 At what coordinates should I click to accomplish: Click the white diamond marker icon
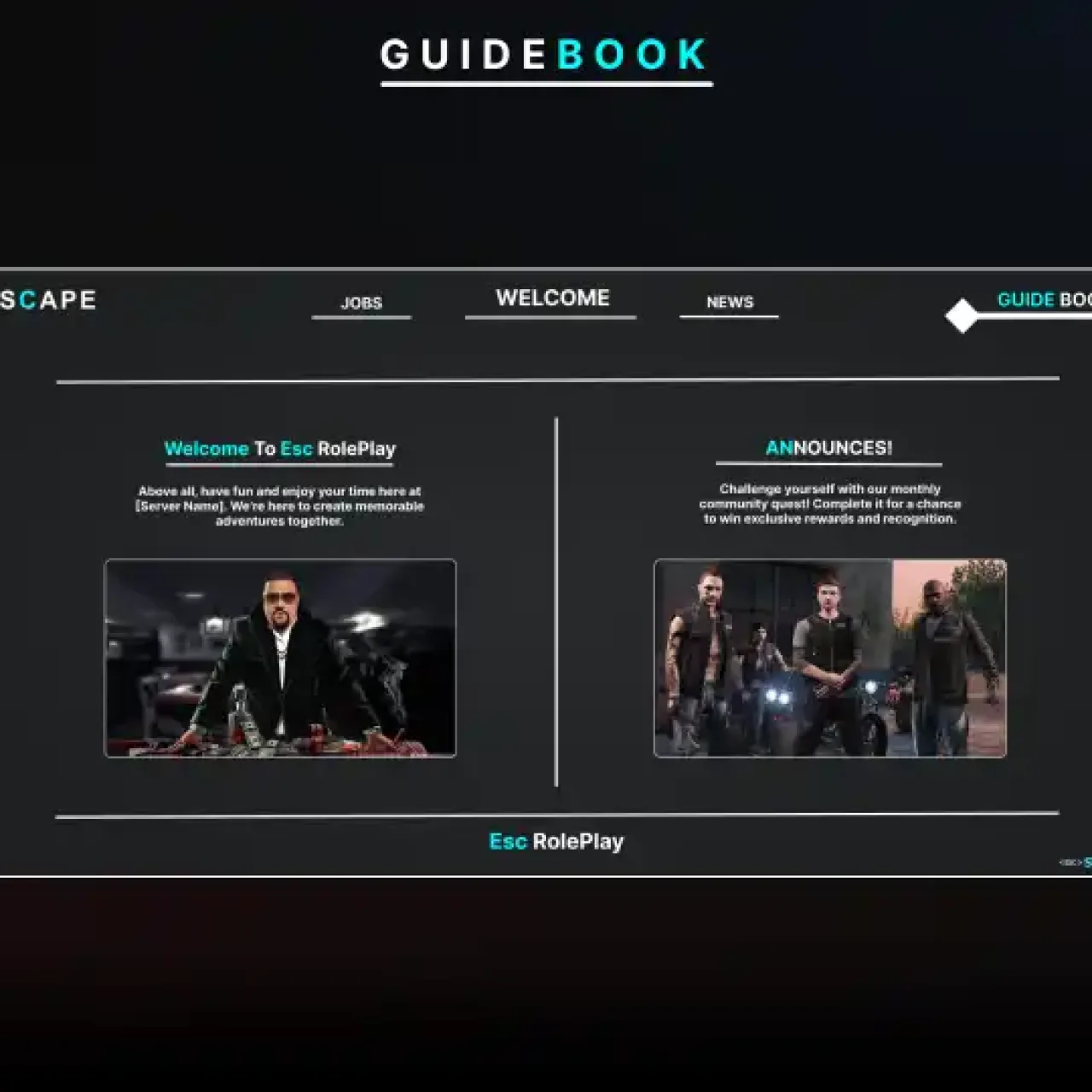click(x=961, y=316)
